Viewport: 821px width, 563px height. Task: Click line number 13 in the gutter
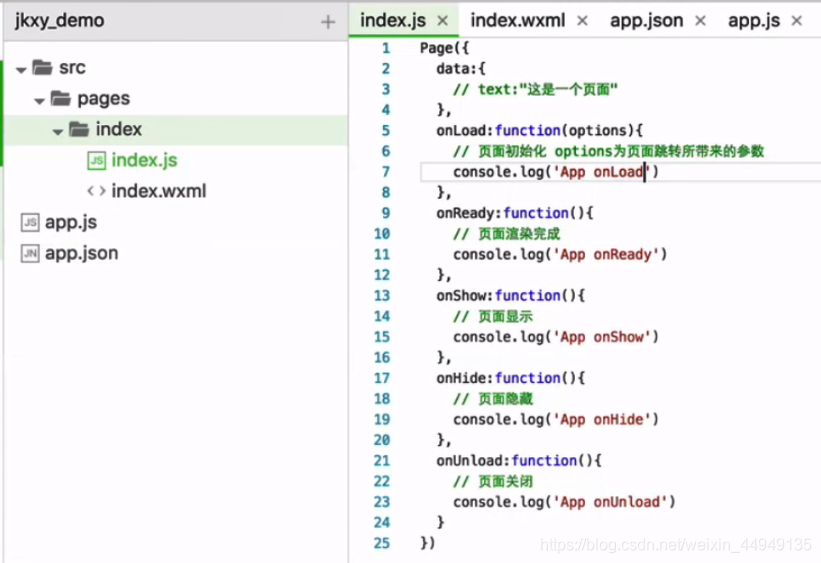[382, 295]
